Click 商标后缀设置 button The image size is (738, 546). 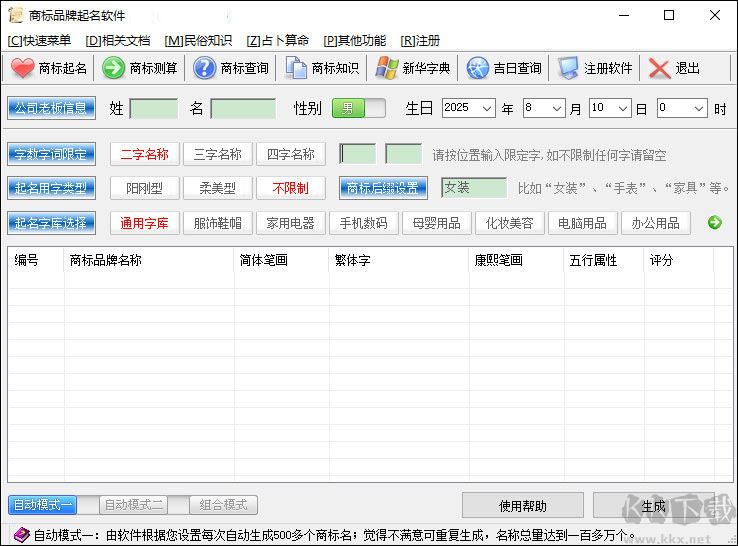[x=383, y=188]
